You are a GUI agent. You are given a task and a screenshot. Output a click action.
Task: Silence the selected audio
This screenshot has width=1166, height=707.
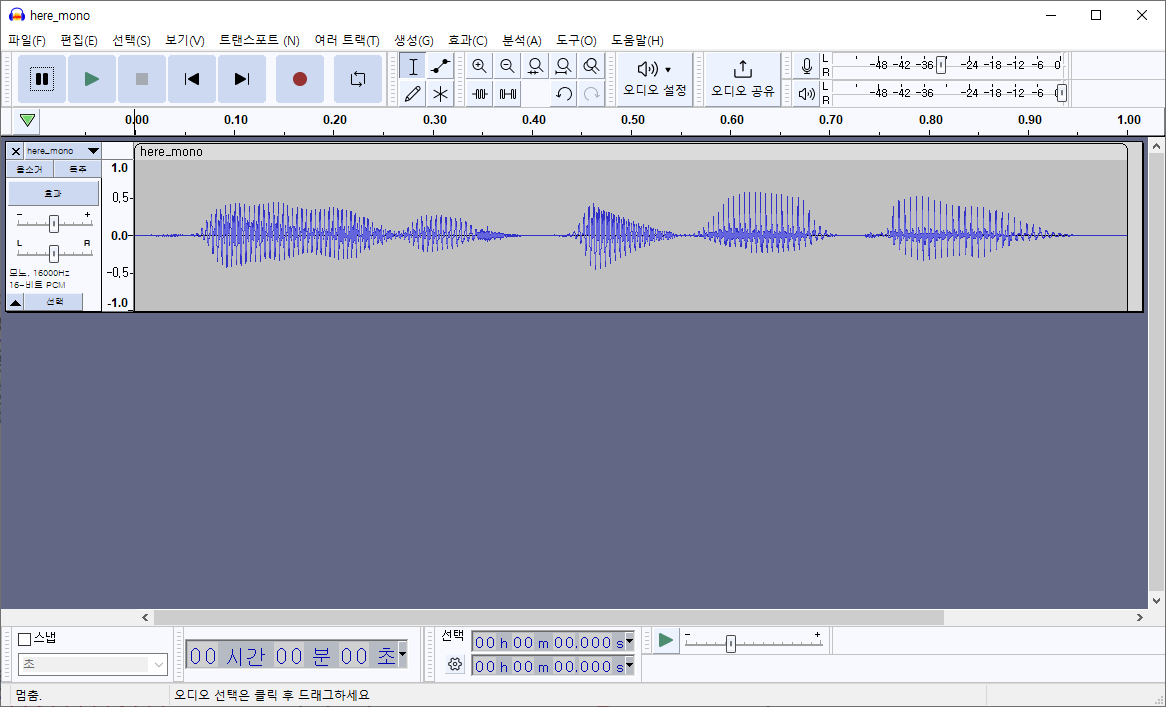(508, 94)
